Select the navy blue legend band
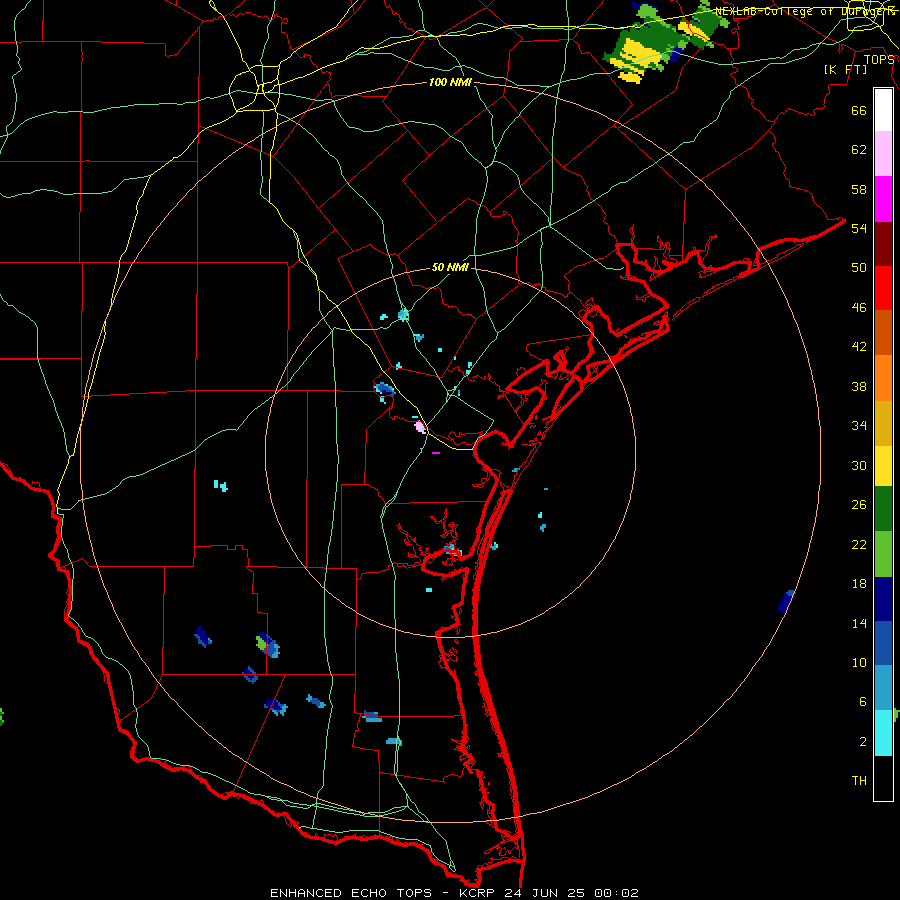Image resolution: width=900 pixels, height=900 pixels. [883, 599]
